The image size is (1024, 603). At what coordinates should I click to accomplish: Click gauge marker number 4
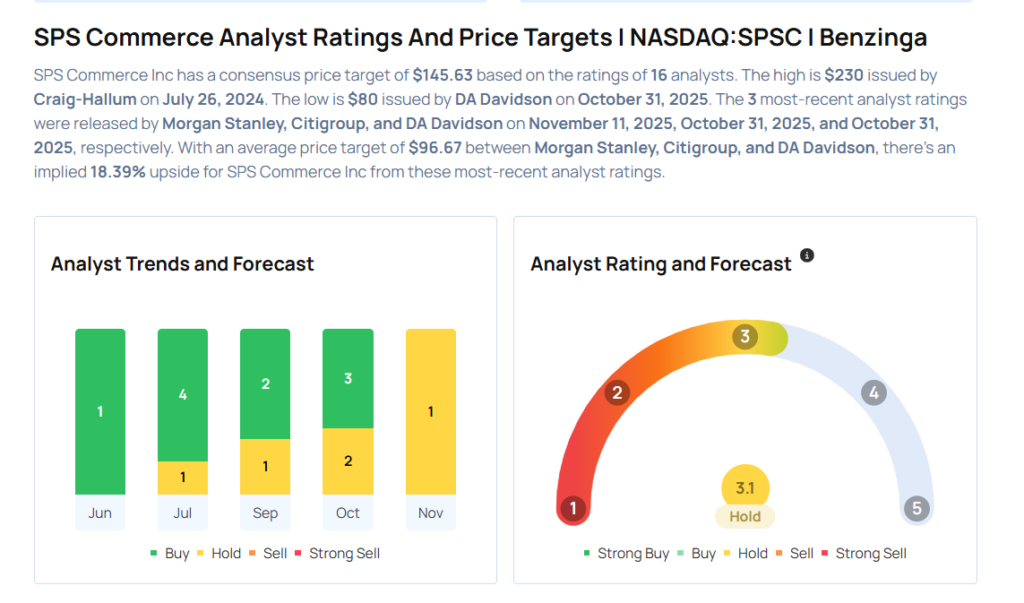pos(874,393)
